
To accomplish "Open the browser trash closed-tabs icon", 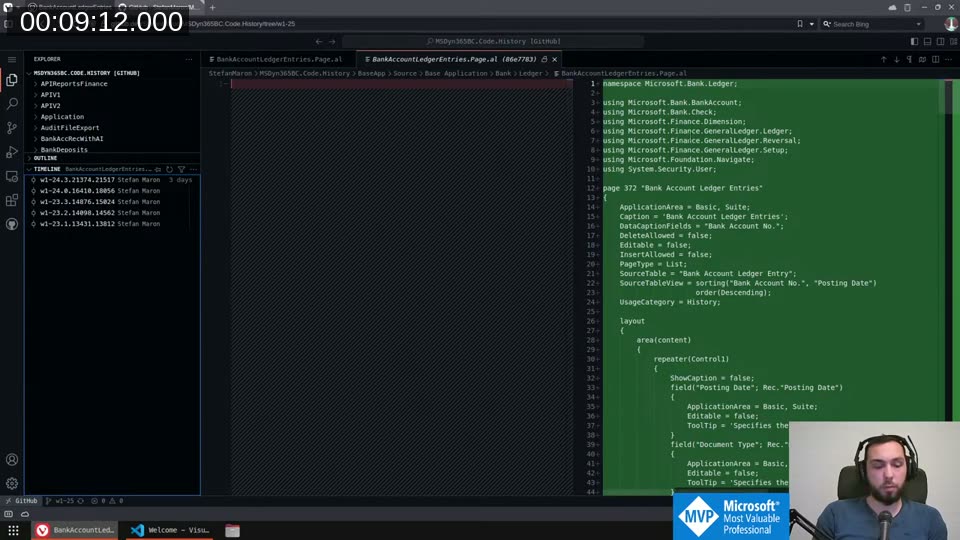I will click(x=907, y=7).
